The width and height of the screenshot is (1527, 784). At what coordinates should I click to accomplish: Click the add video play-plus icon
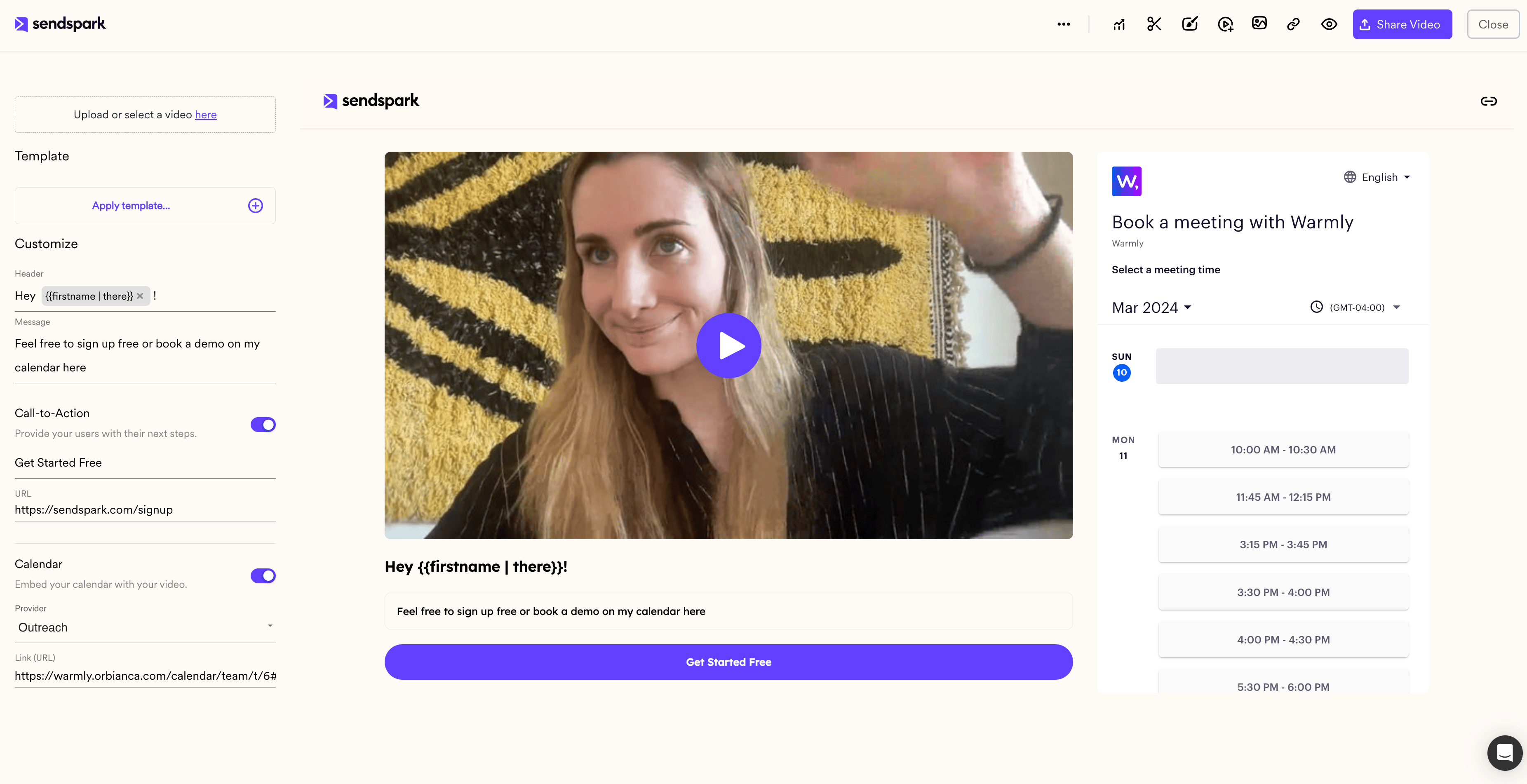(x=1225, y=24)
